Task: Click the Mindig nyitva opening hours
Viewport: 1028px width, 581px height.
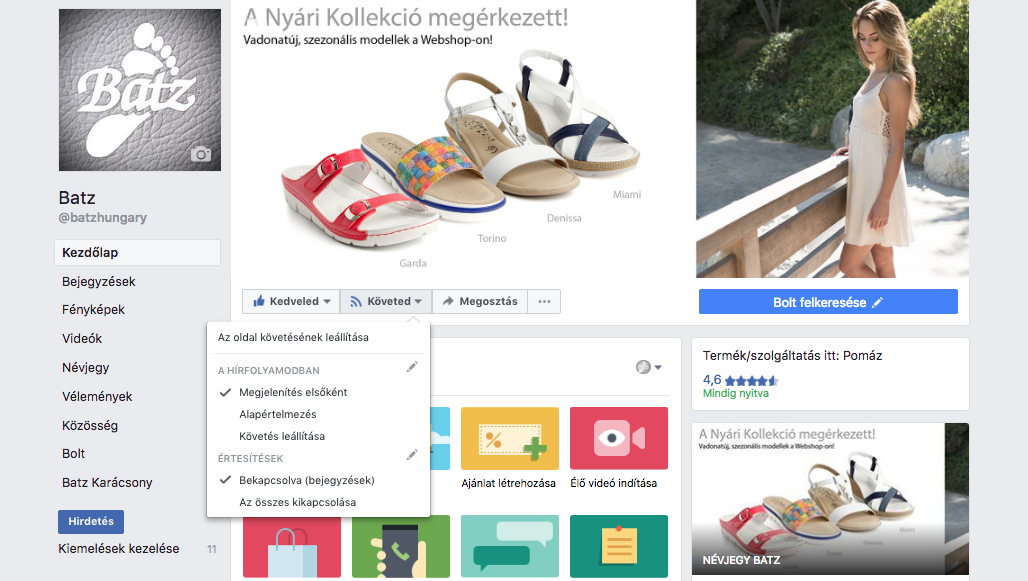Action: (736, 393)
